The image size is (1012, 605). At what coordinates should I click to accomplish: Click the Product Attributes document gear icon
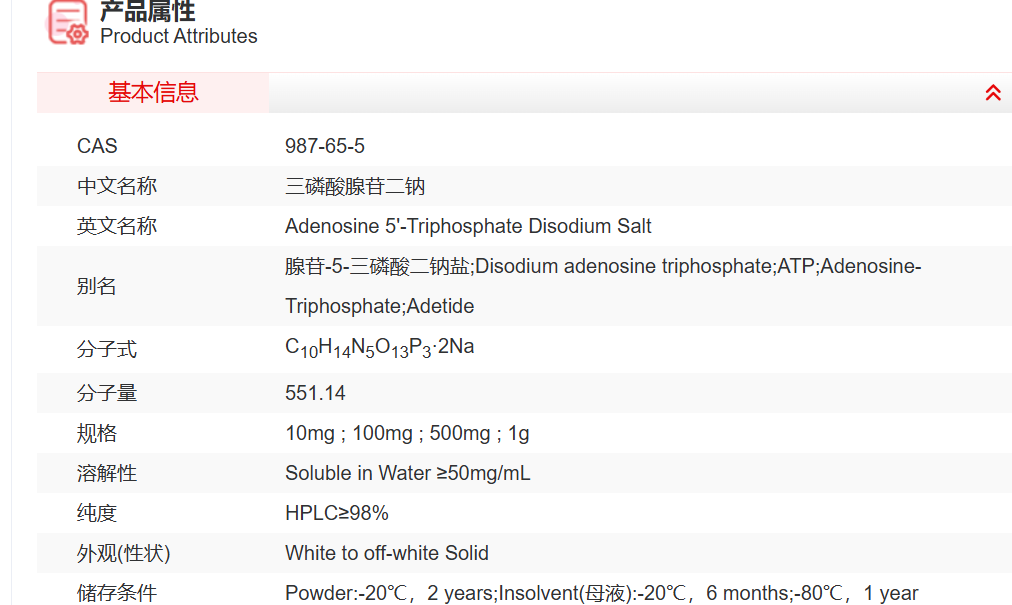[x=68, y=23]
